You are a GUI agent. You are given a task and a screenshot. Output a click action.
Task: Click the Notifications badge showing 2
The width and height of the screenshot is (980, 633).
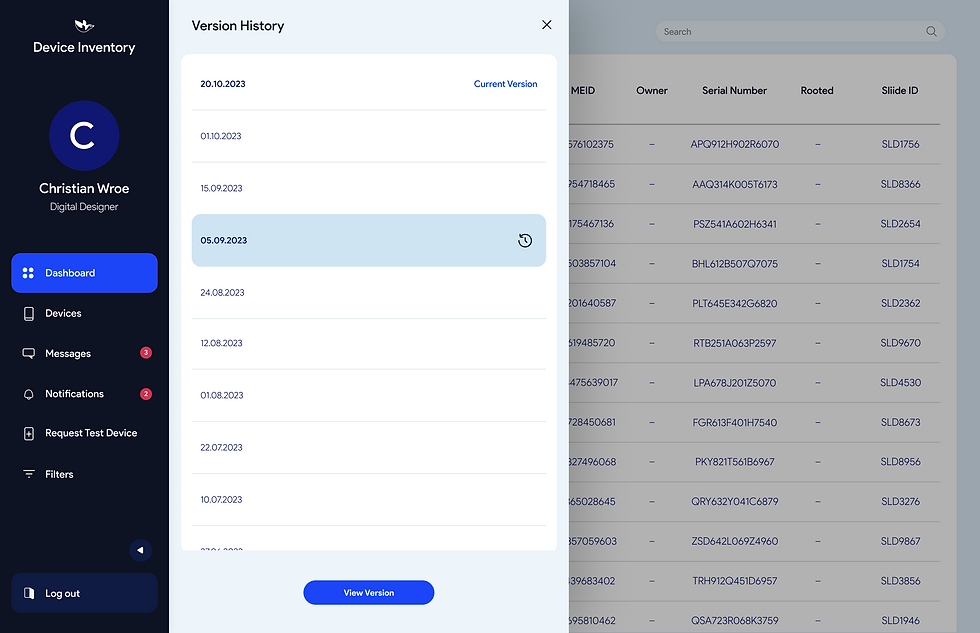[x=146, y=394]
